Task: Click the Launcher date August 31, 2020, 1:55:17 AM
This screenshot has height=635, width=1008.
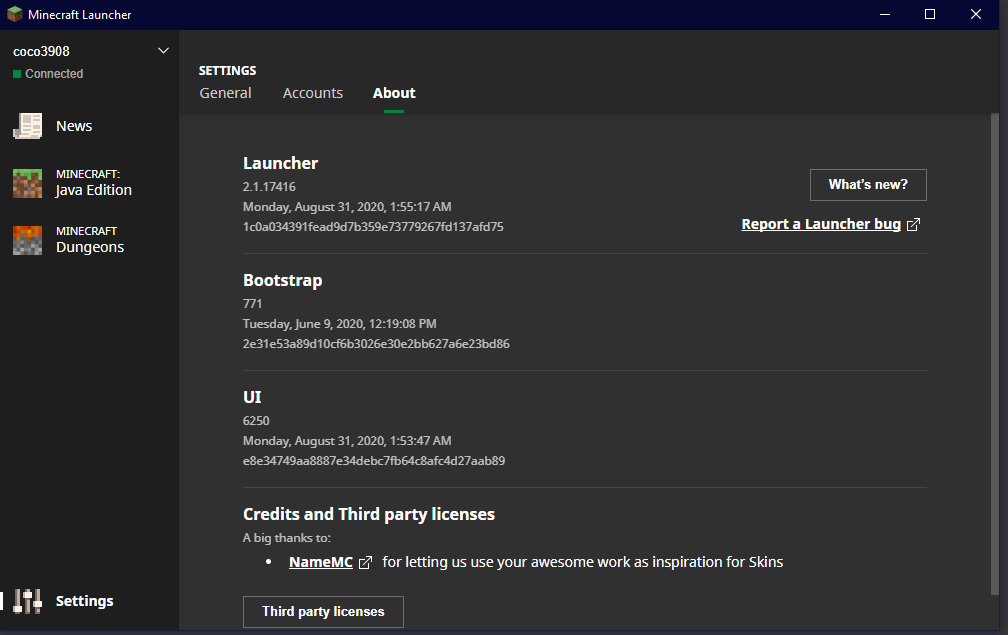Action: click(x=347, y=207)
